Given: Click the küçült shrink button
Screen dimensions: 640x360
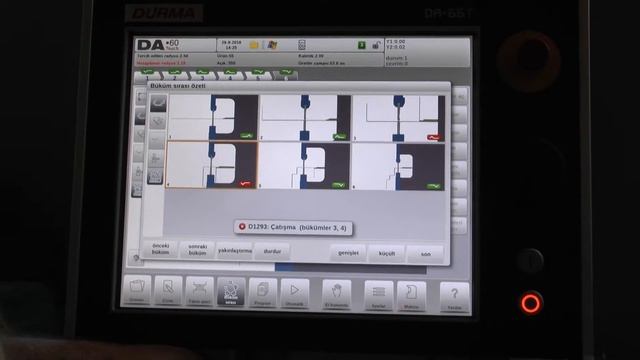Looking at the screenshot, I should click(x=387, y=253).
